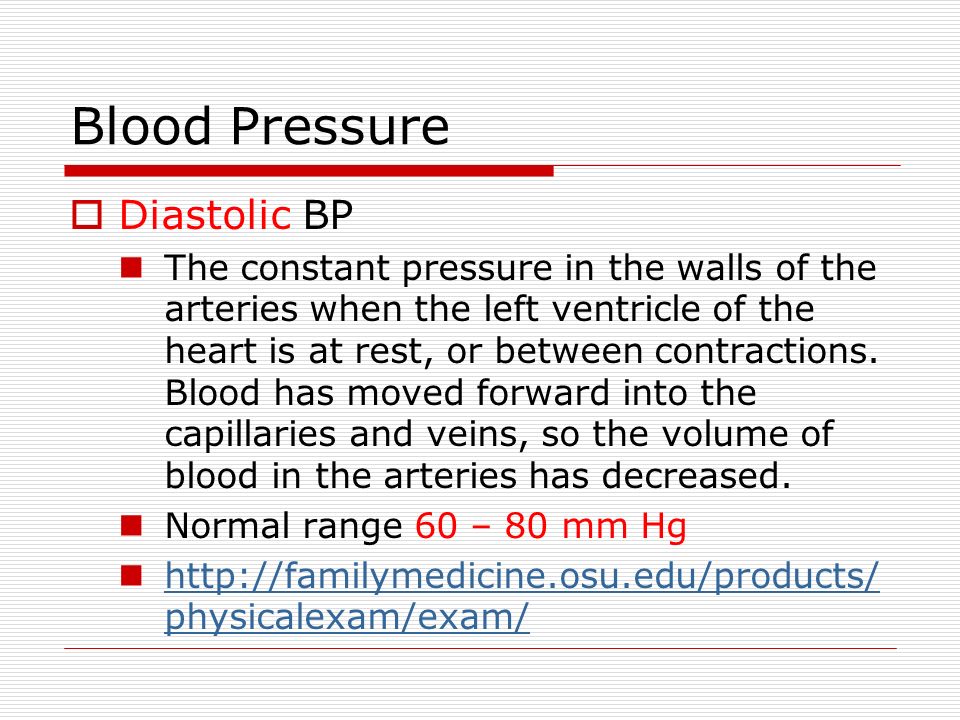Click the 'heart is at rest' line
The width and height of the screenshot is (960, 720).
[x=522, y=351]
